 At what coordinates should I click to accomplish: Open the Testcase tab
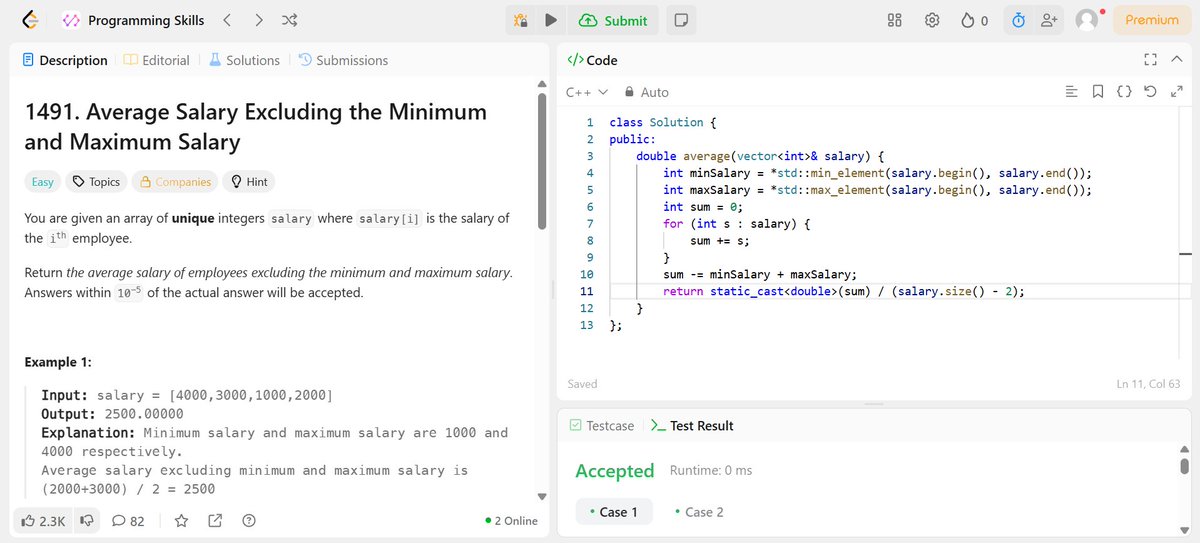click(601, 426)
